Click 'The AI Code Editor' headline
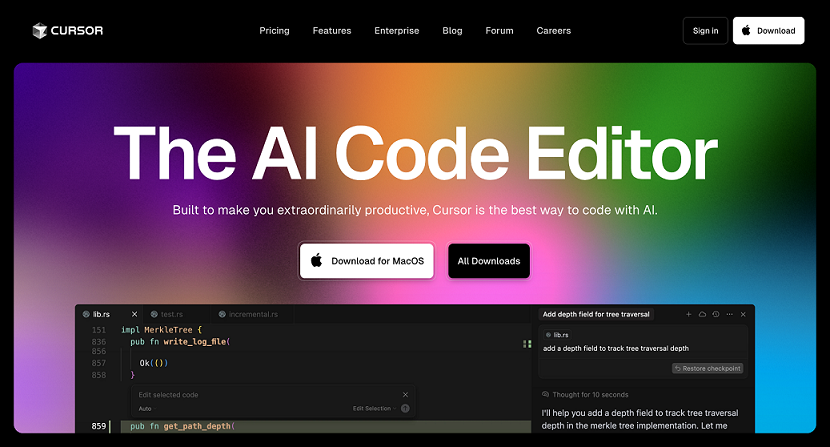Viewport: 830px width, 447px height. (x=416, y=154)
